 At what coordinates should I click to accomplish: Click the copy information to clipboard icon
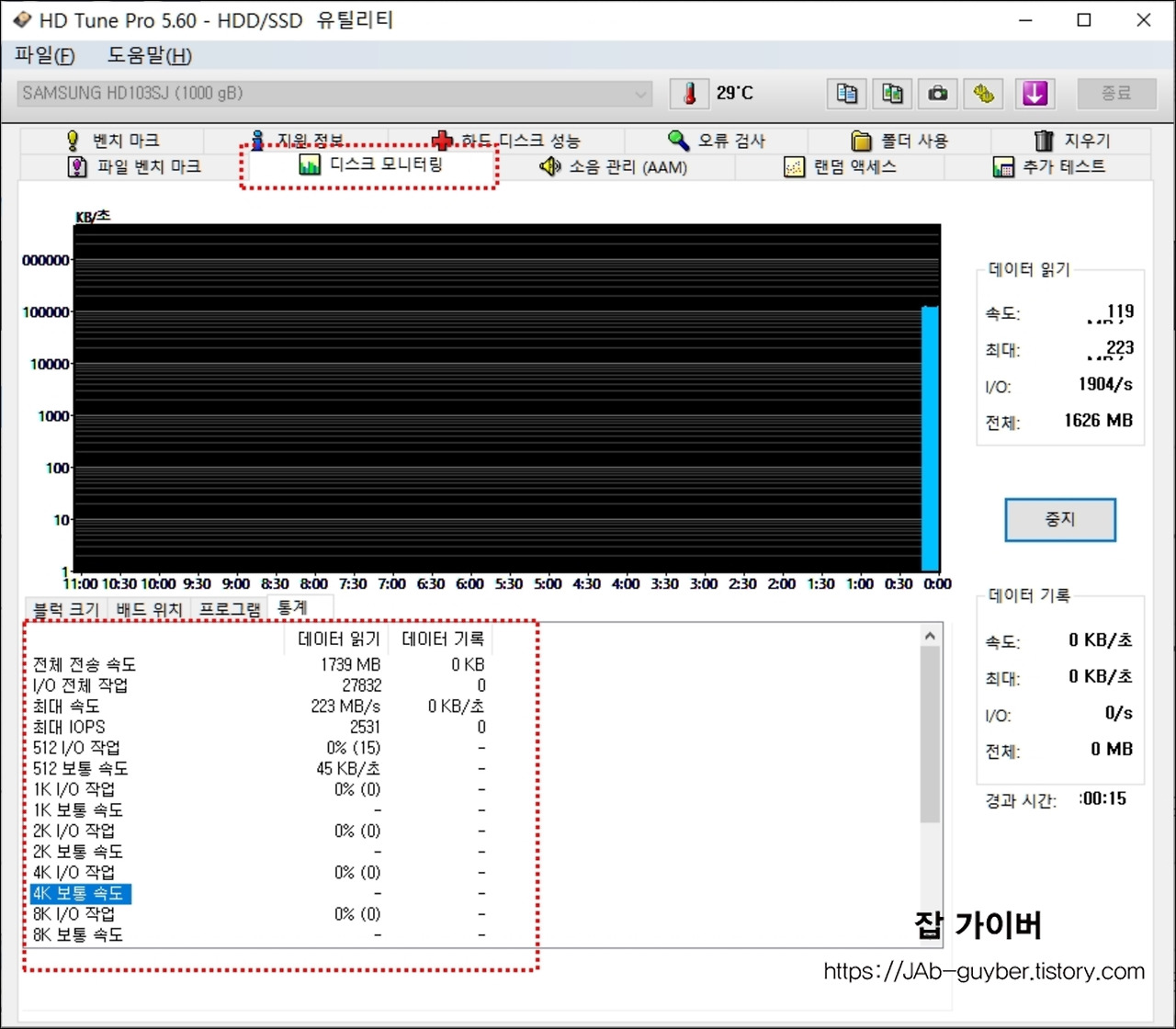click(x=845, y=93)
